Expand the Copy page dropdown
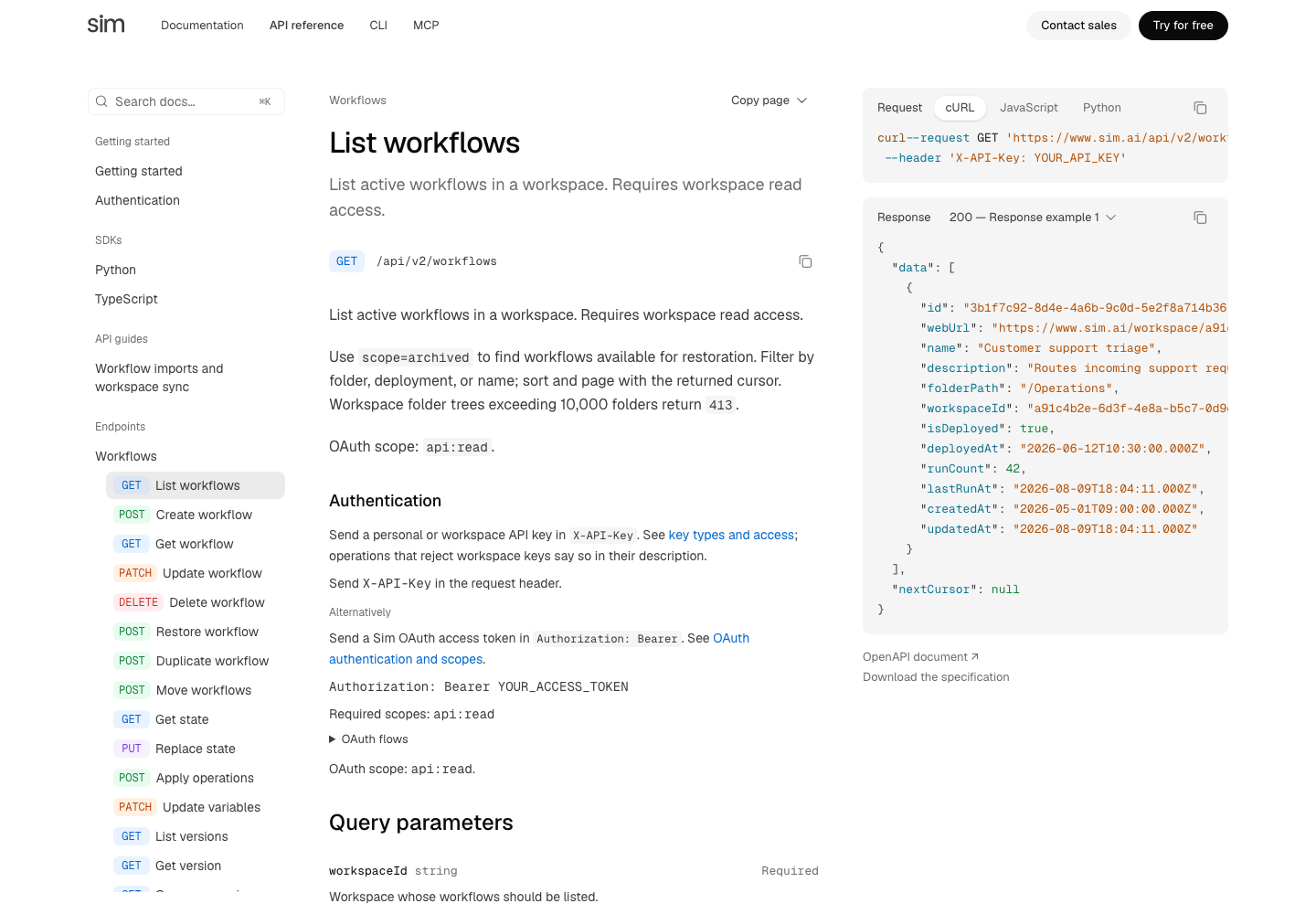 769,101
